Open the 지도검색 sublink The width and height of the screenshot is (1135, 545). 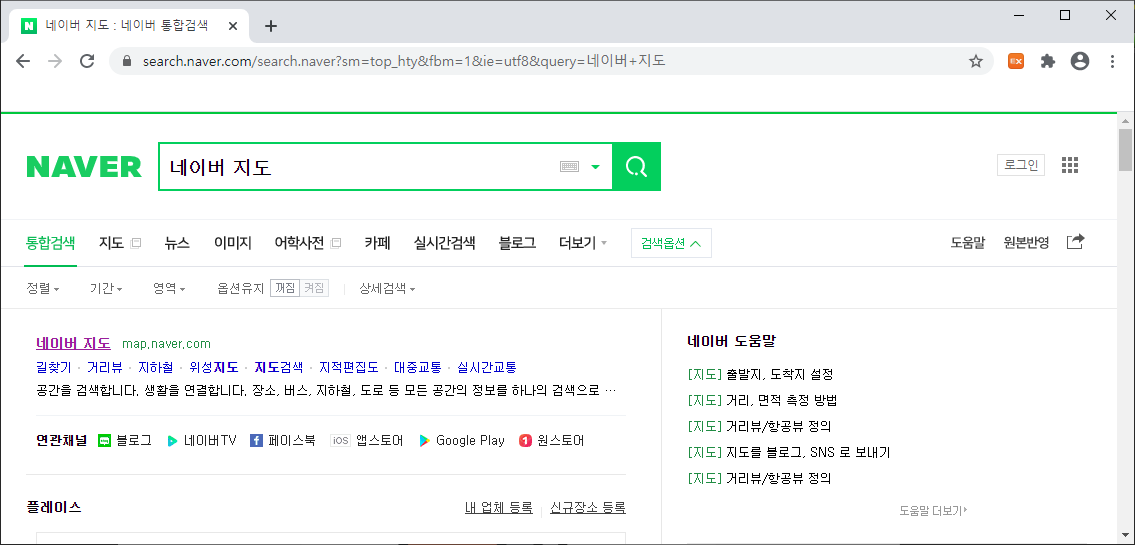click(279, 367)
